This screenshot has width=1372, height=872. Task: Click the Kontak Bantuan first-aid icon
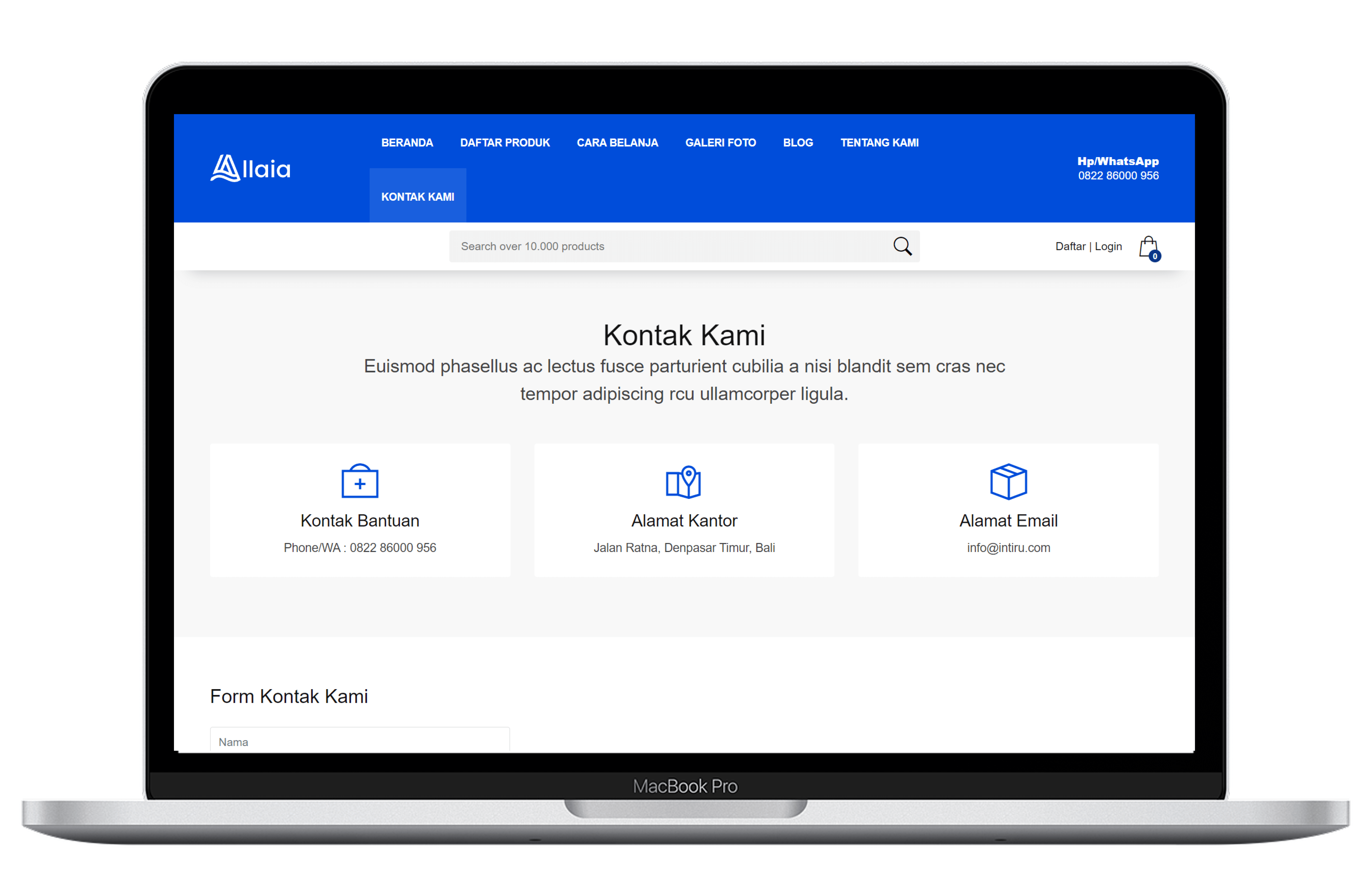360,481
